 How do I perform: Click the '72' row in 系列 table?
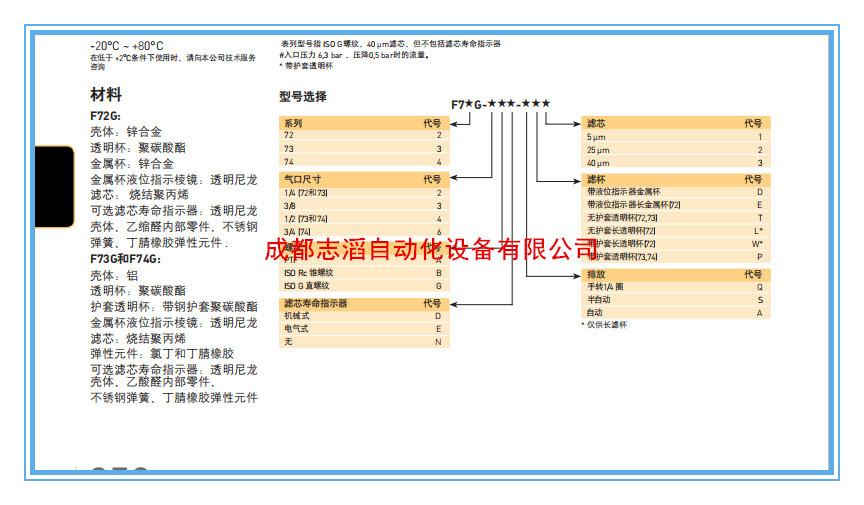[x=364, y=135]
